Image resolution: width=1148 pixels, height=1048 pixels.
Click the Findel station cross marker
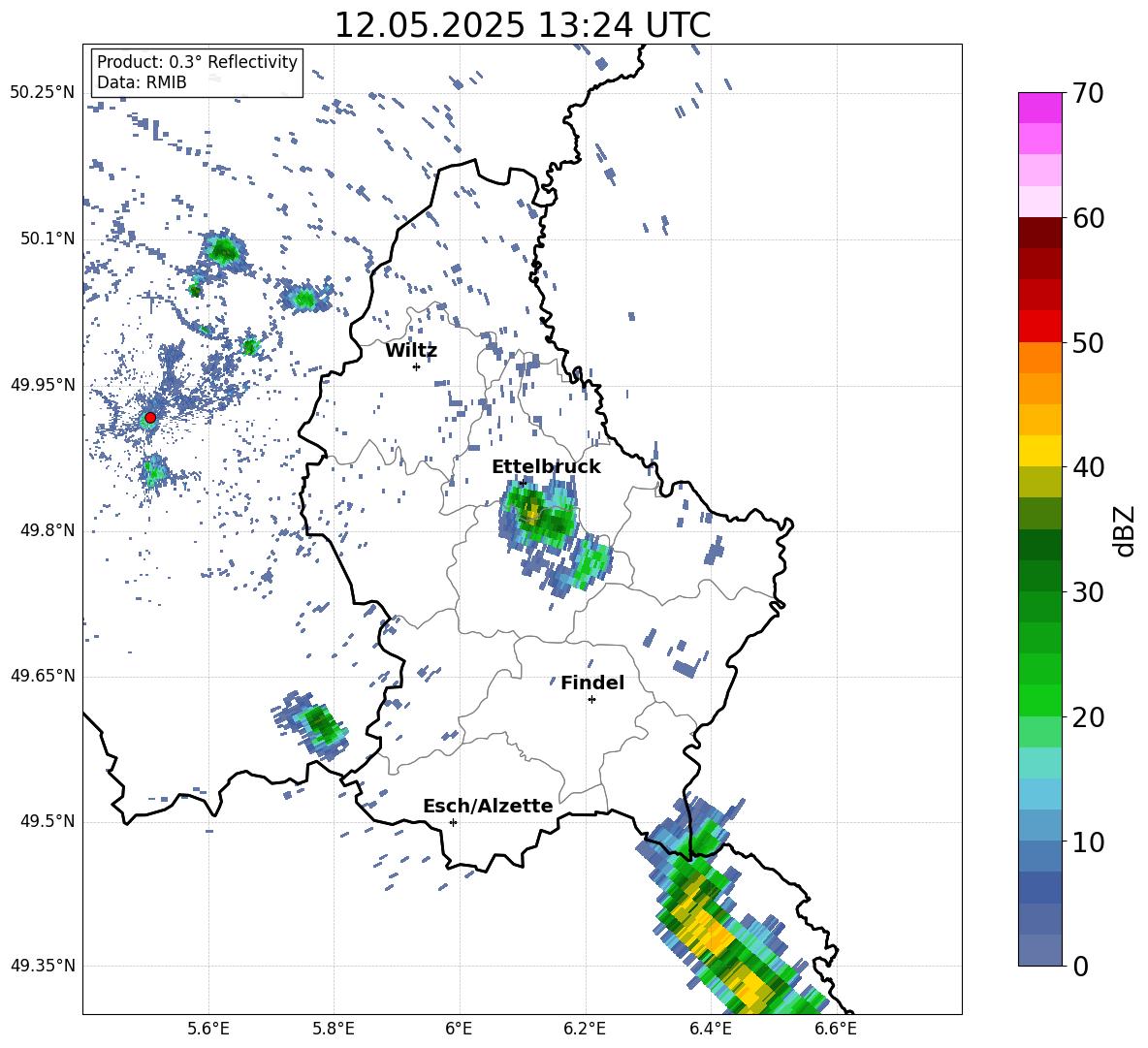[x=591, y=700]
